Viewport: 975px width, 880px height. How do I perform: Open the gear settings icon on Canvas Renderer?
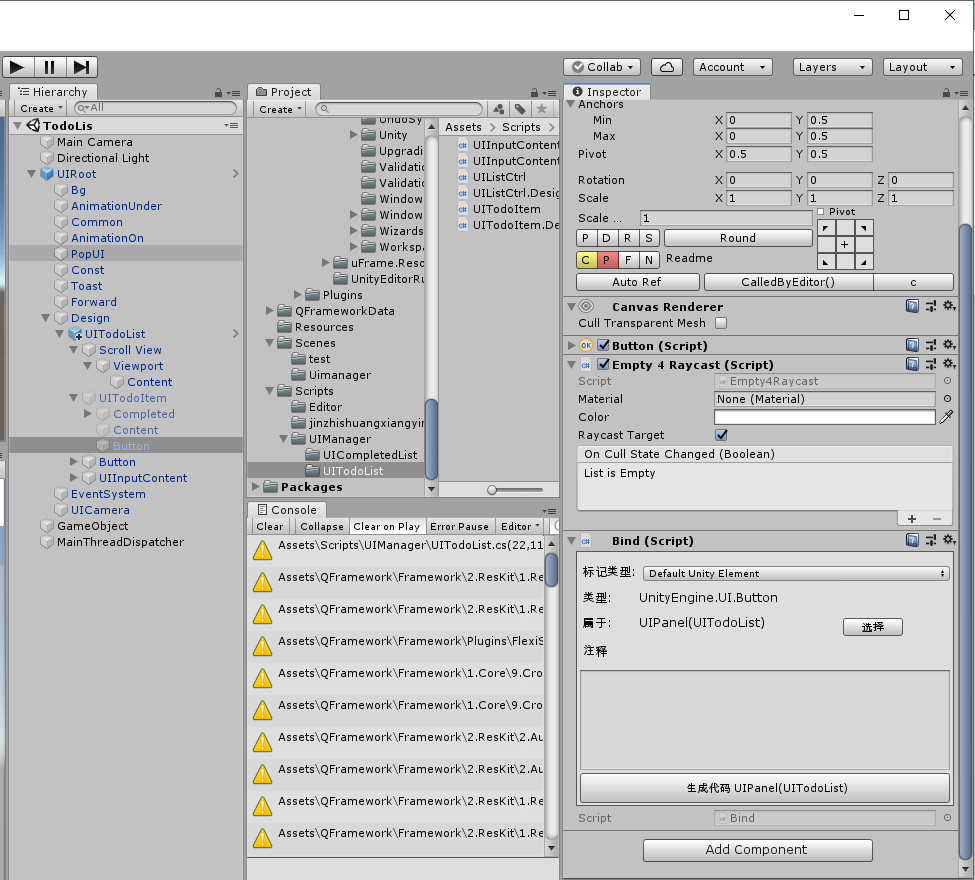(x=948, y=307)
